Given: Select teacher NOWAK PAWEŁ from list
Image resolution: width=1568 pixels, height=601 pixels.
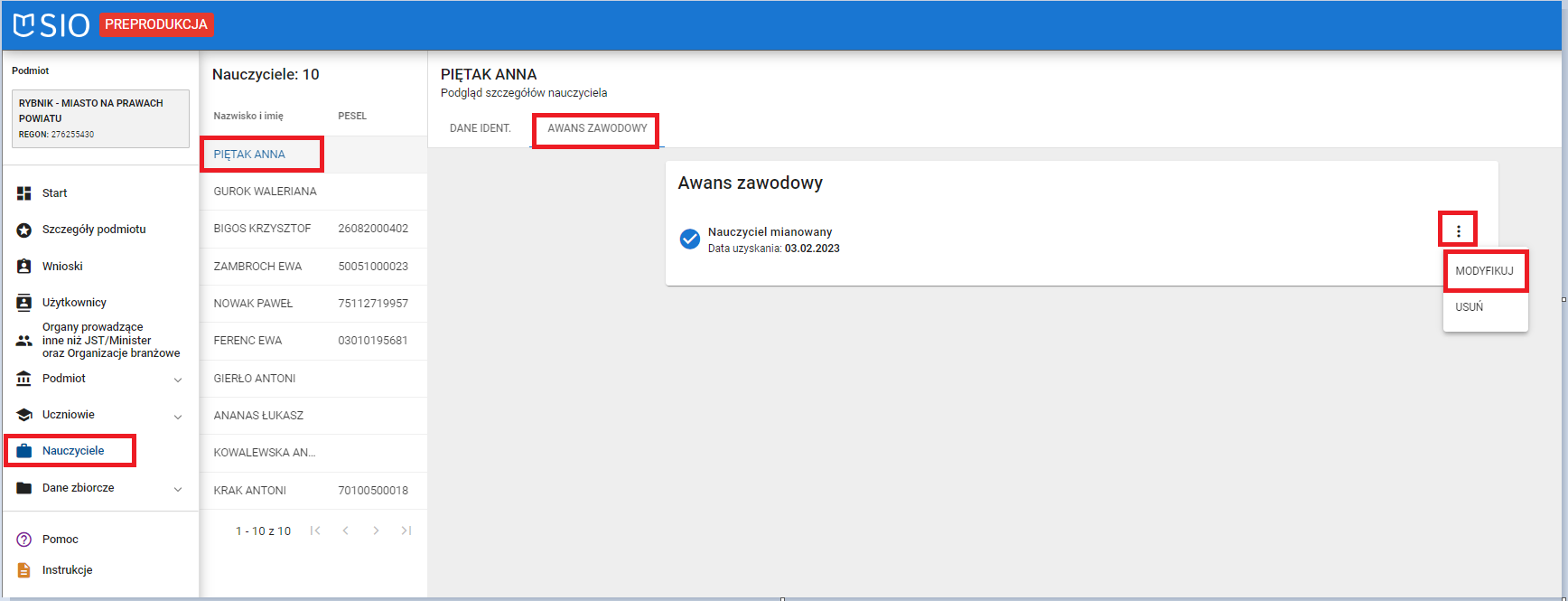Looking at the screenshot, I should 253,304.
